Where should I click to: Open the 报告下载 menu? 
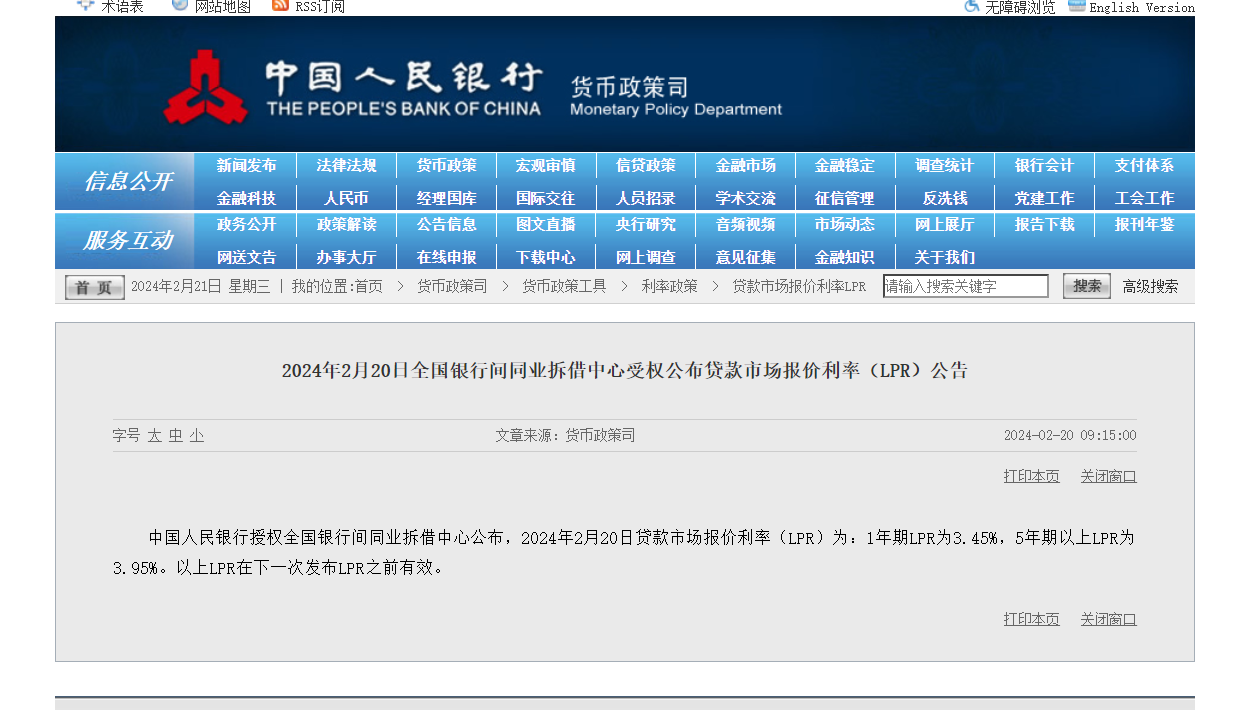(x=1045, y=225)
